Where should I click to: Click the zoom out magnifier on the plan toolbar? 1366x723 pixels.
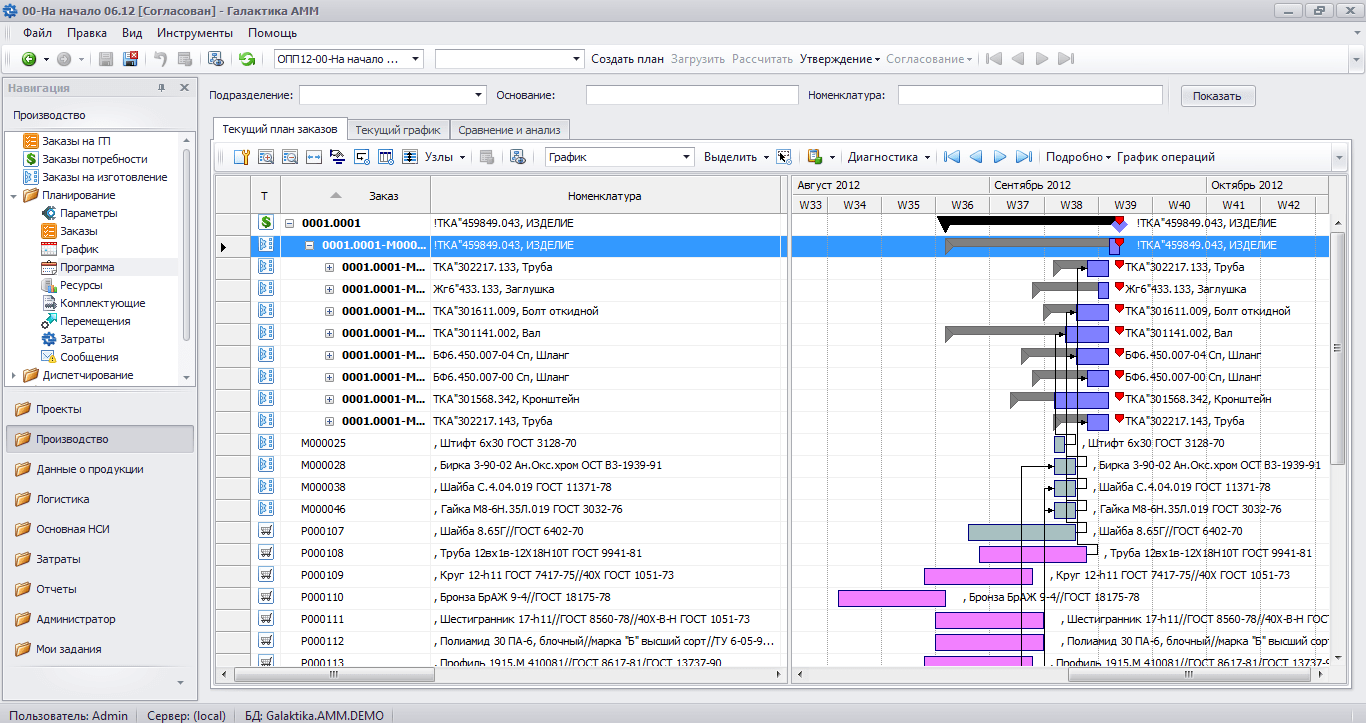tap(290, 157)
